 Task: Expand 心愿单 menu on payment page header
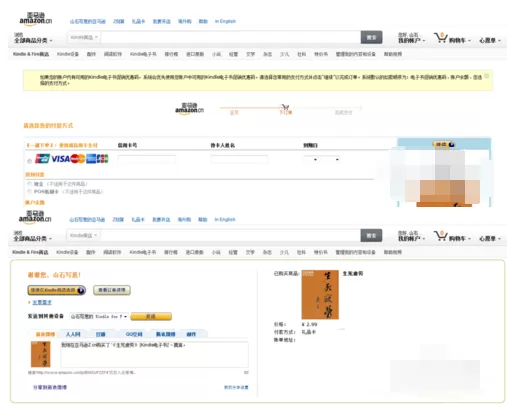pos(490,40)
